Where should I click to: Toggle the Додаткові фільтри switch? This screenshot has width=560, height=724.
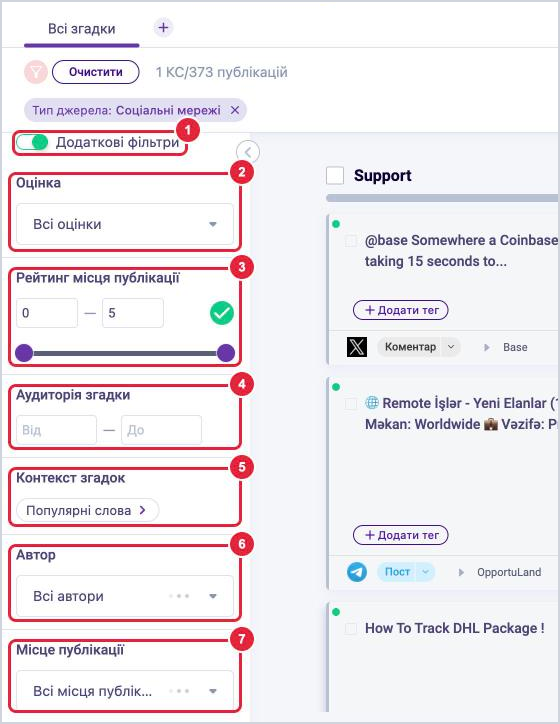point(32,142)
